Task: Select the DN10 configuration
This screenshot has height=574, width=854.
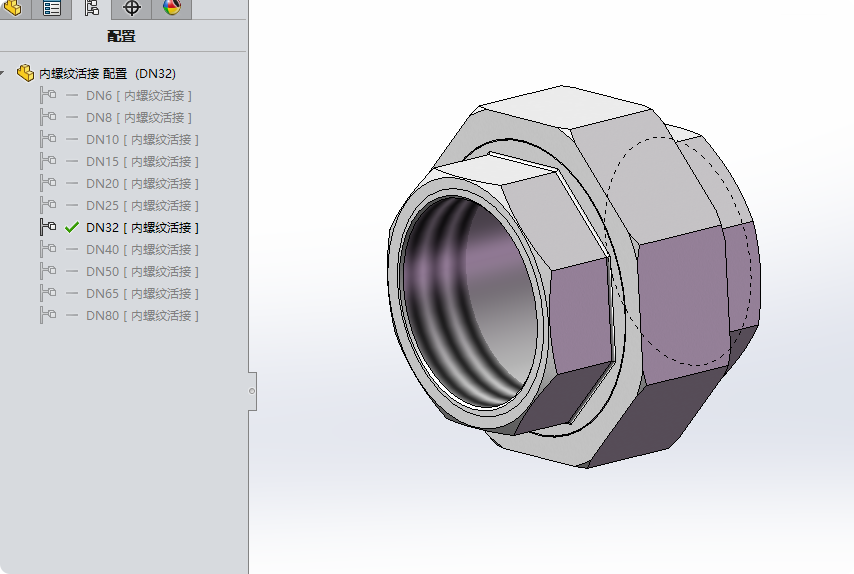Action: (x=142, y=139)
